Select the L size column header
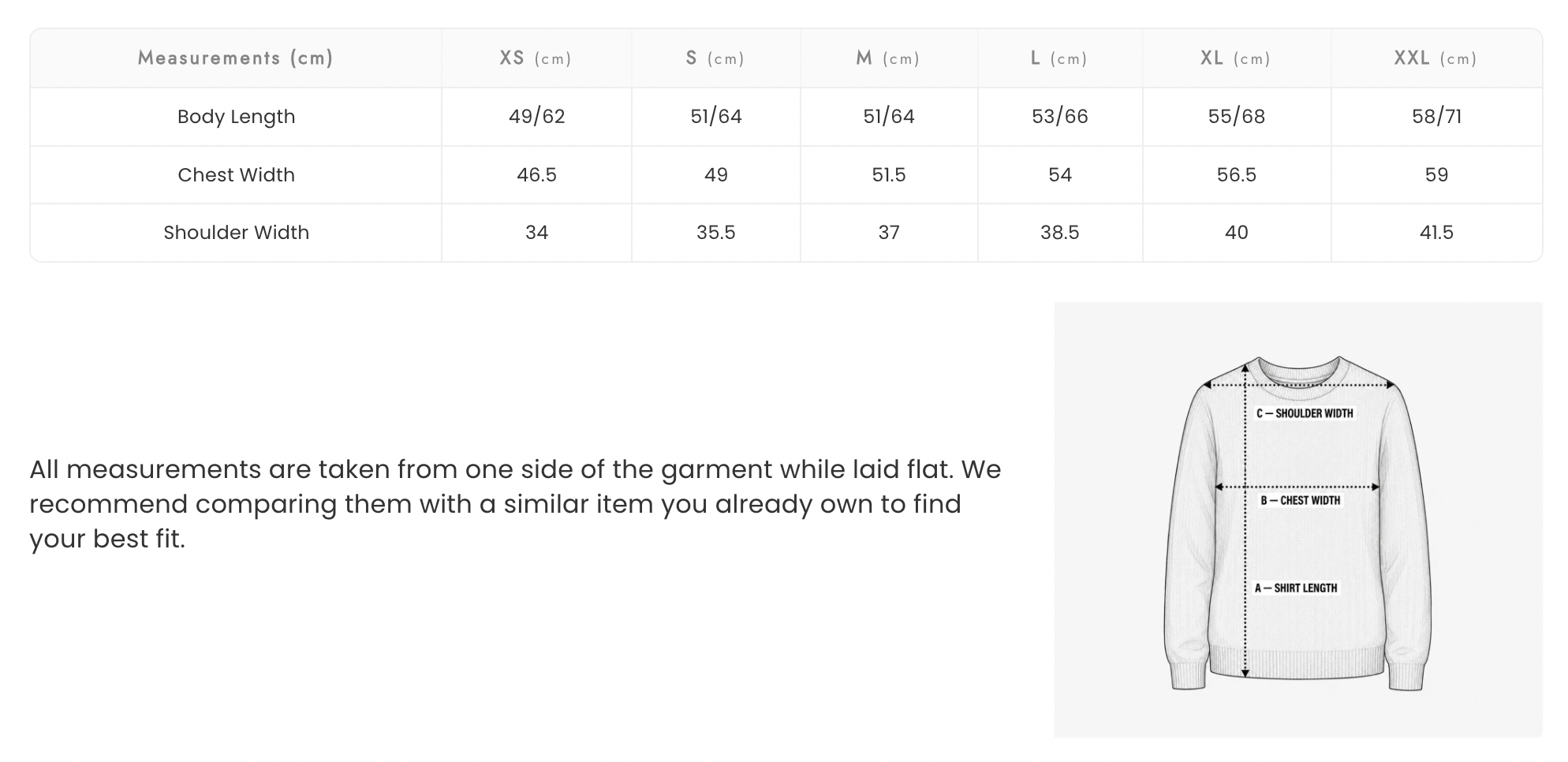Image resolution: width=1568 pixels, height=762 pixels. tap(1060, 58)
